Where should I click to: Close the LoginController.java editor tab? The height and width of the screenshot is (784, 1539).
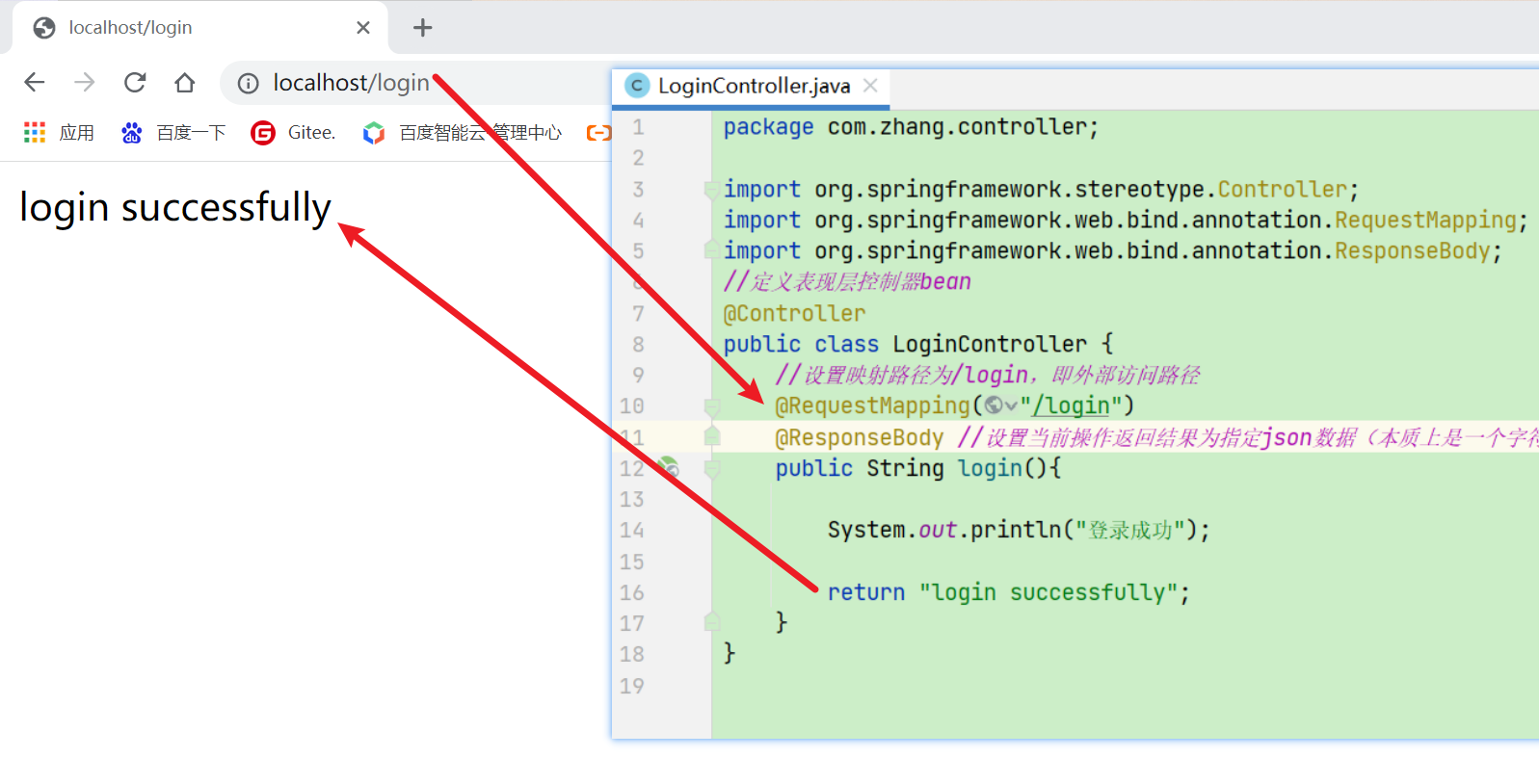(870, 86)
